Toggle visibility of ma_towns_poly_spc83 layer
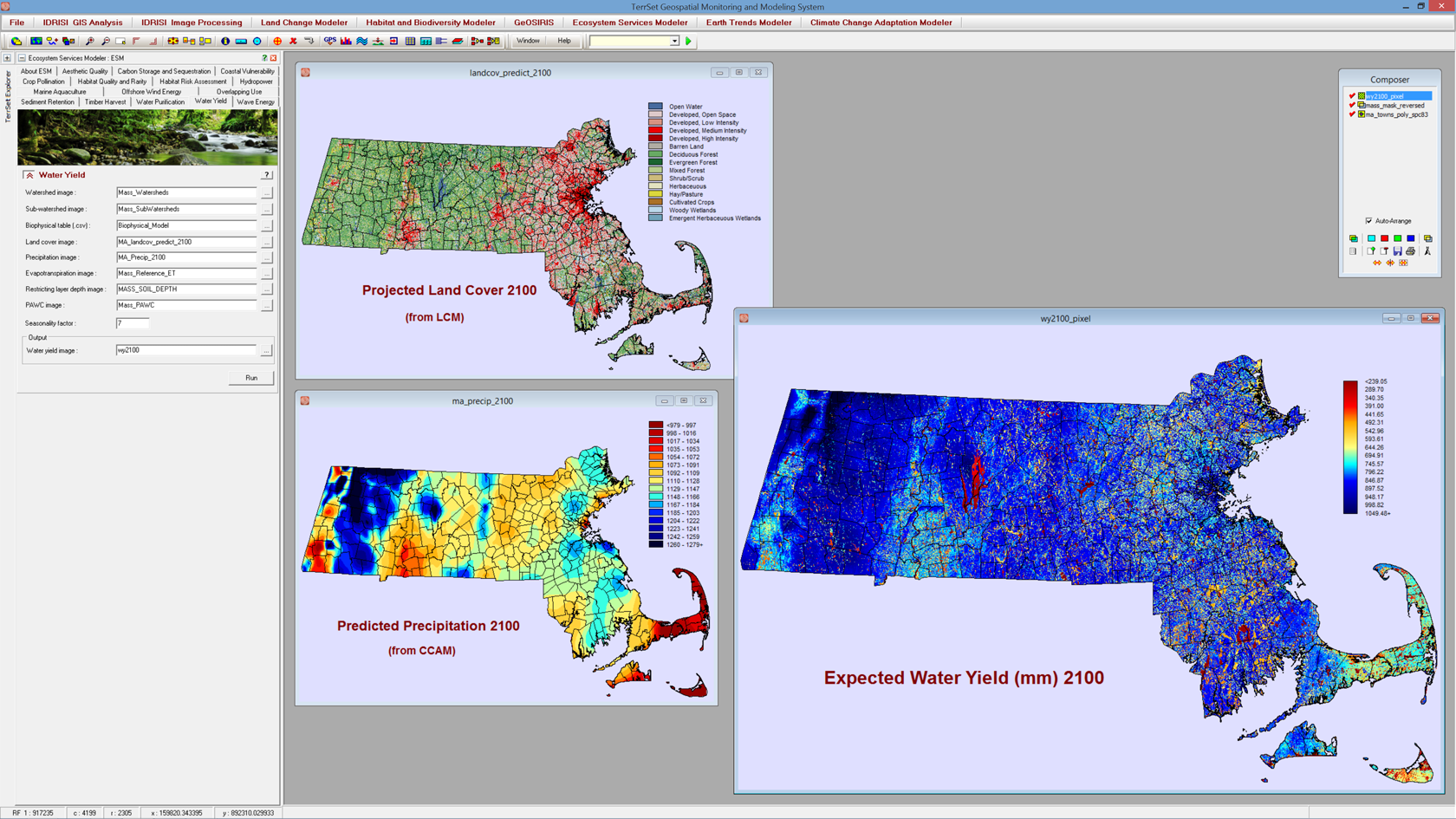1456x819 pixels. (1352, 114)
